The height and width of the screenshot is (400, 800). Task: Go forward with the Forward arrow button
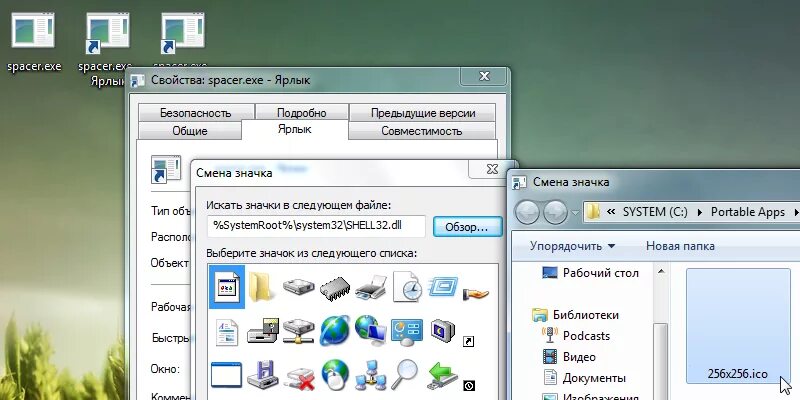[x=556, y=212]
